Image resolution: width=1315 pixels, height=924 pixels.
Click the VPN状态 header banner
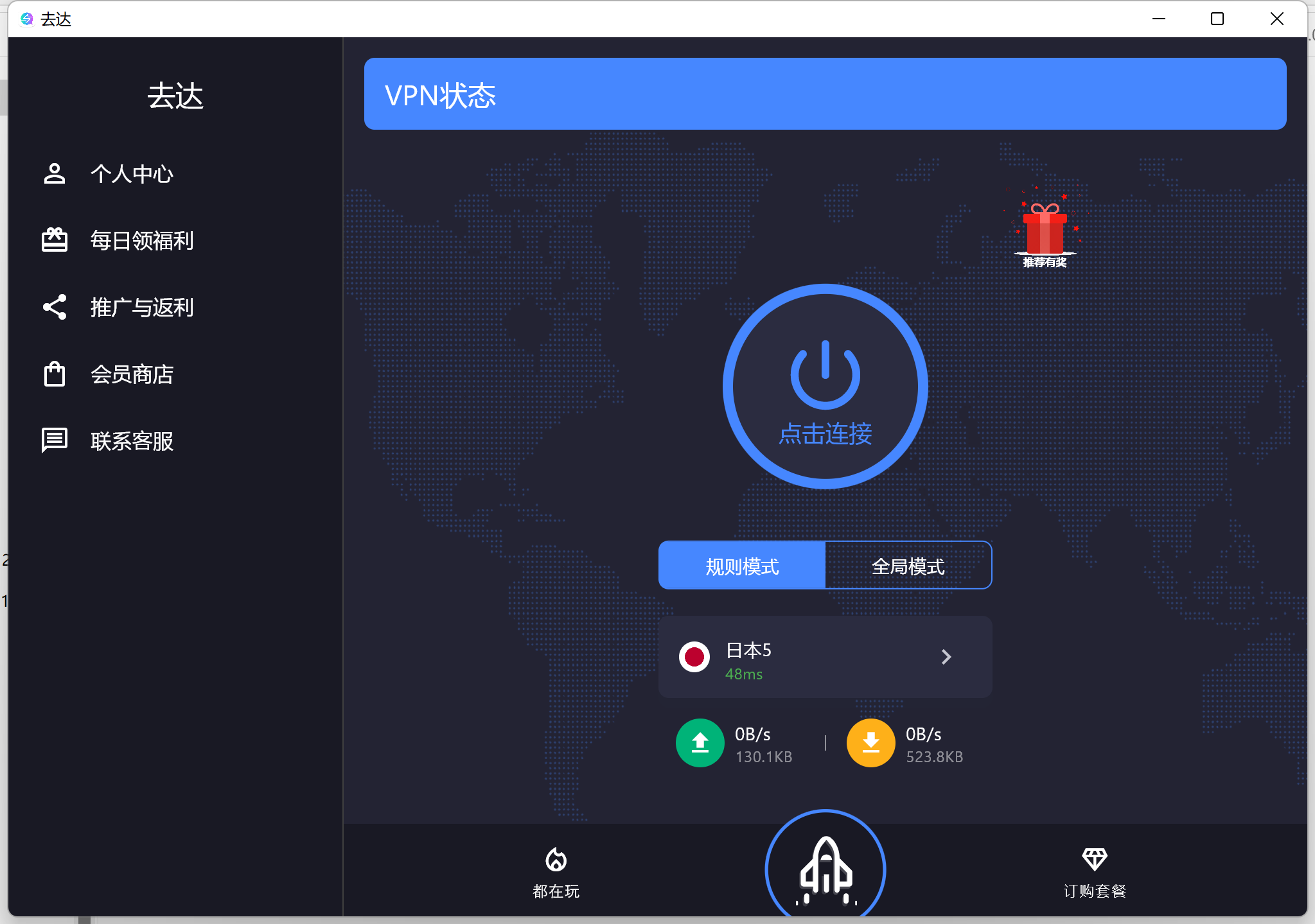[x=825, y=94]
